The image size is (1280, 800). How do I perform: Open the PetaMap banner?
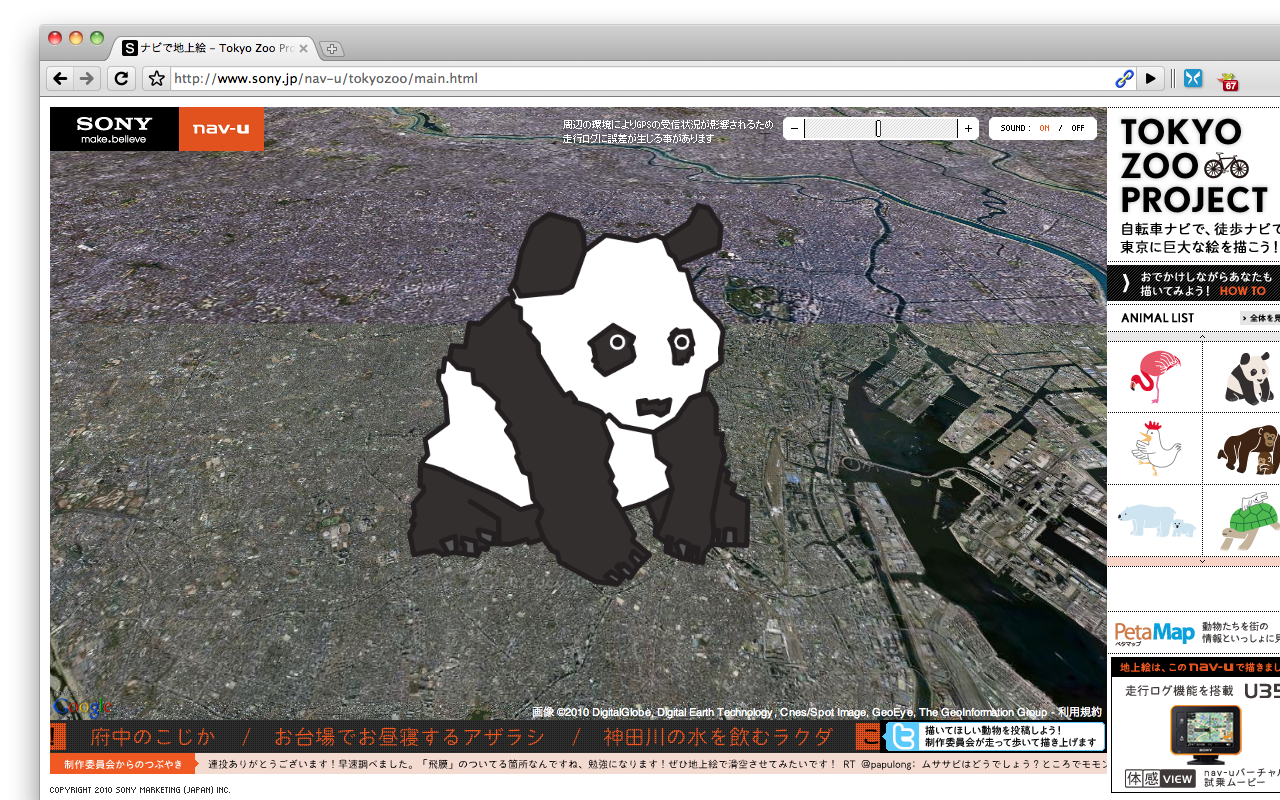(x=1195, y=632)
